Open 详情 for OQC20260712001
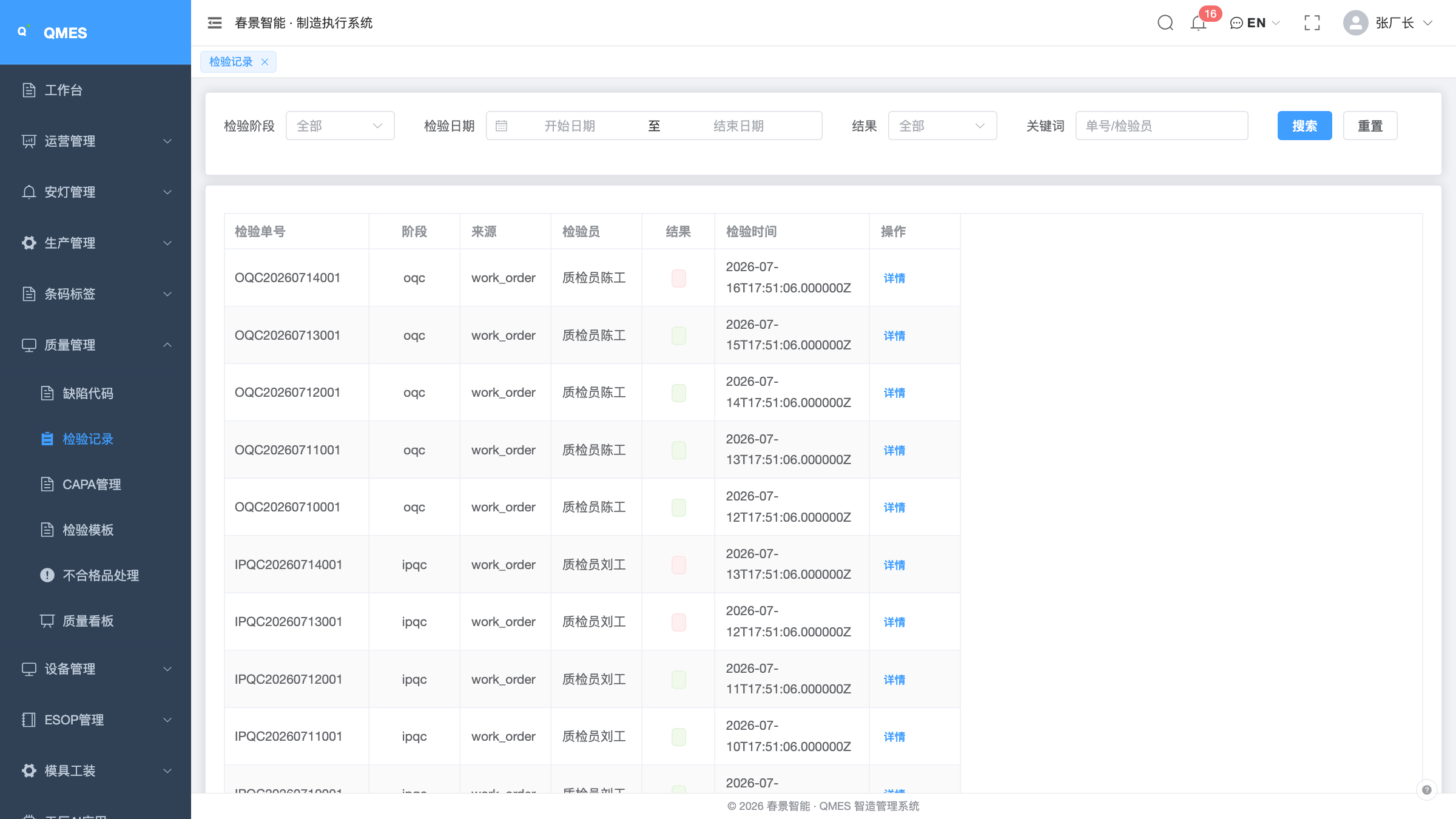Image resolution: width=1456 pixels, height=819 pixels. click(x=894, y=393)
